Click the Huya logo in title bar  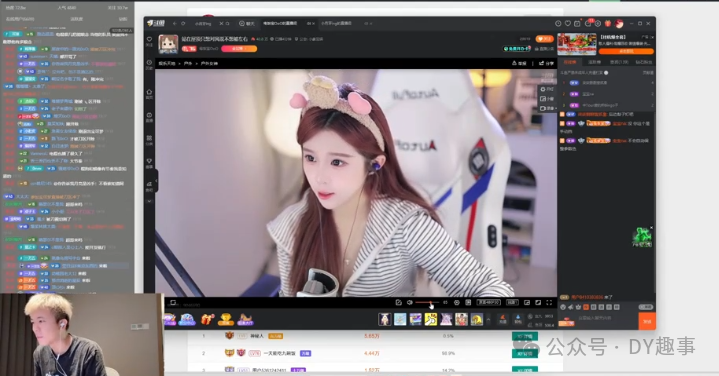(156, 23)
